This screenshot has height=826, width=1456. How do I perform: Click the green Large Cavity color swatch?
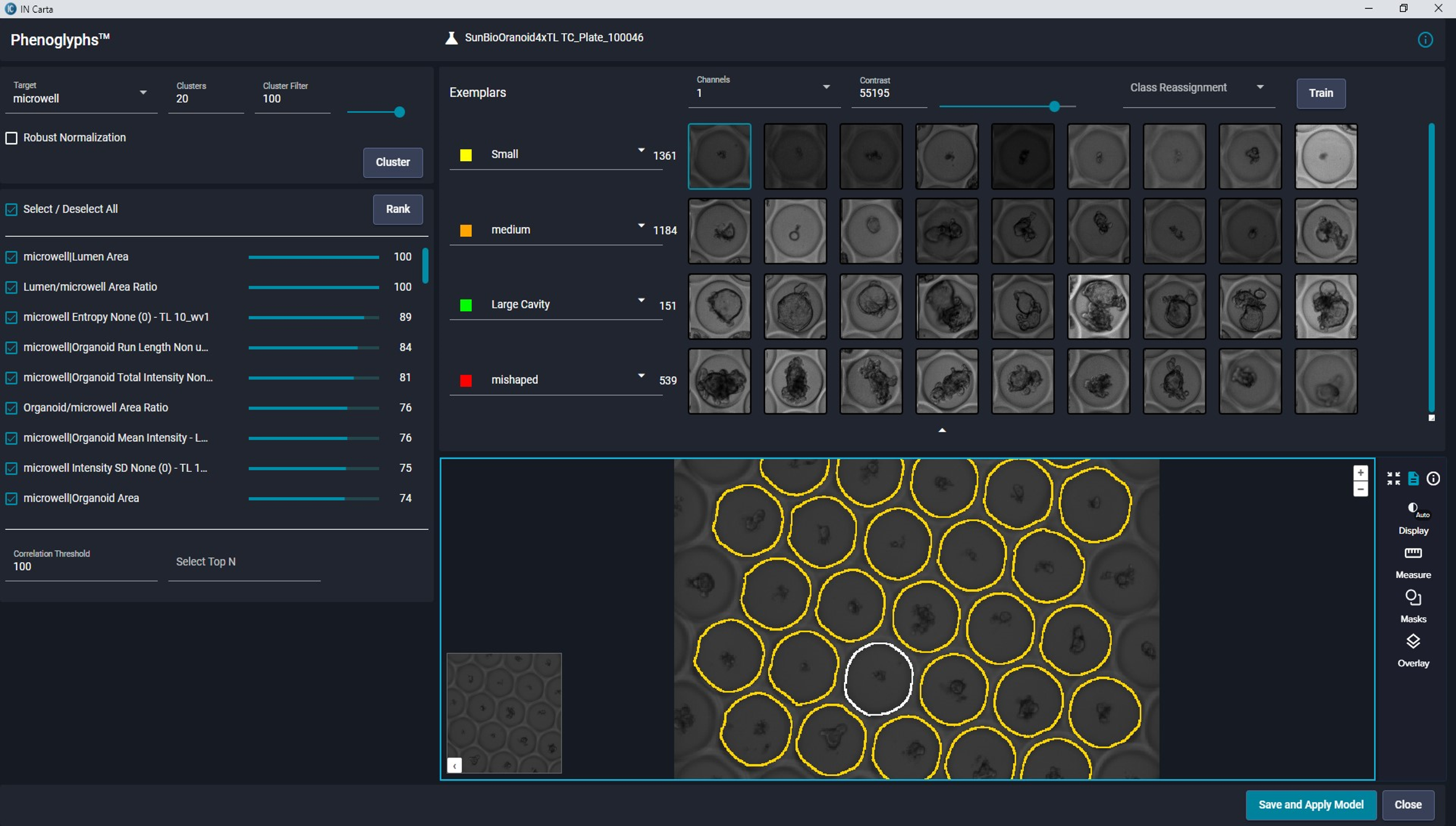[x=466, y=305]
